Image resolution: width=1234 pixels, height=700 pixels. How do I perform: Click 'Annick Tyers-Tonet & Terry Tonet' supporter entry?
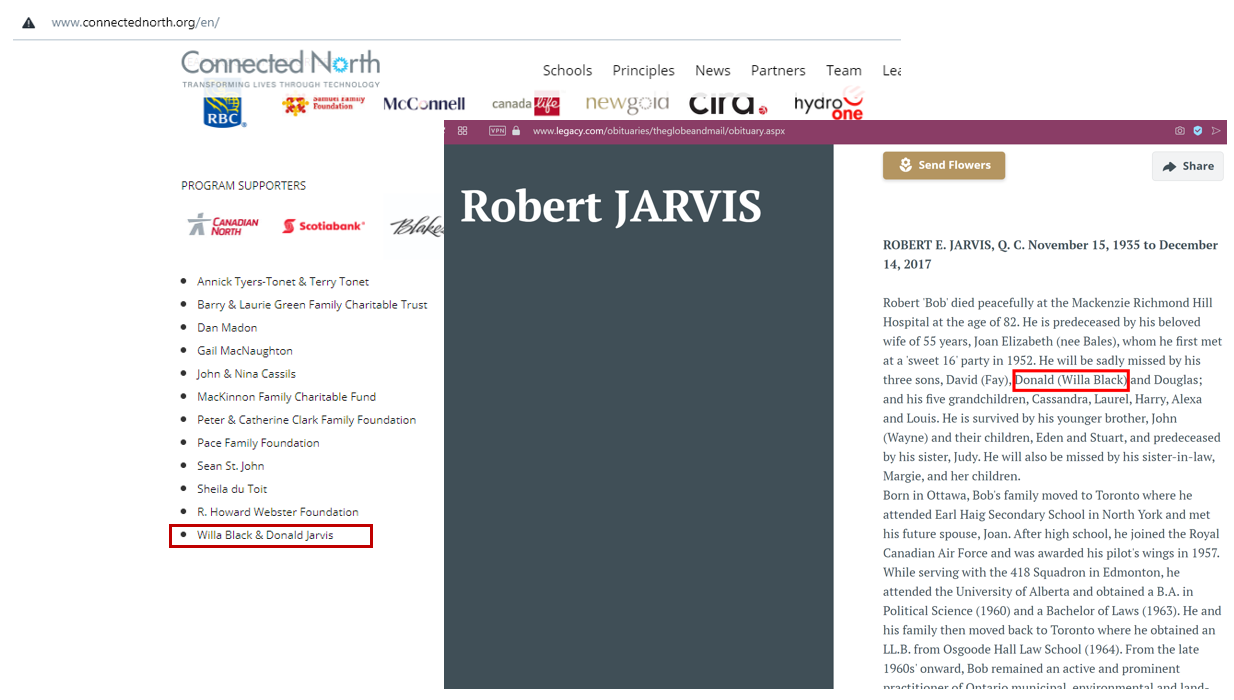coord(283,282)
